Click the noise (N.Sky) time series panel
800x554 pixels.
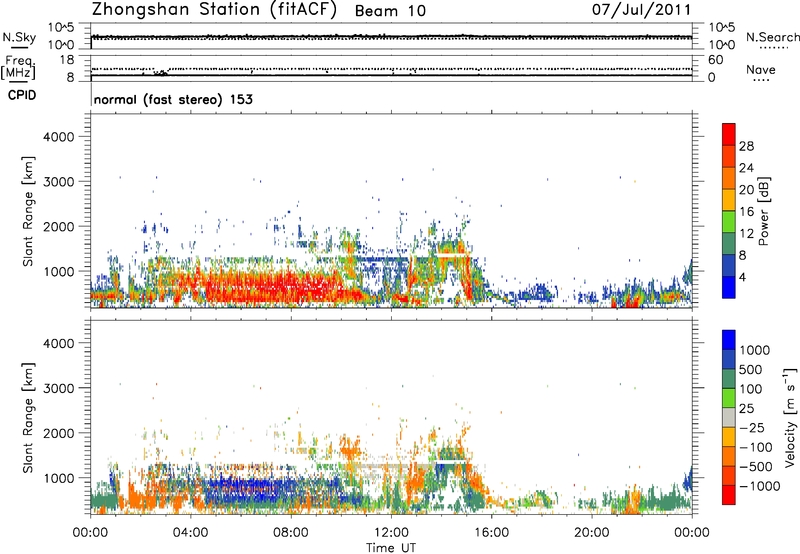391,36
